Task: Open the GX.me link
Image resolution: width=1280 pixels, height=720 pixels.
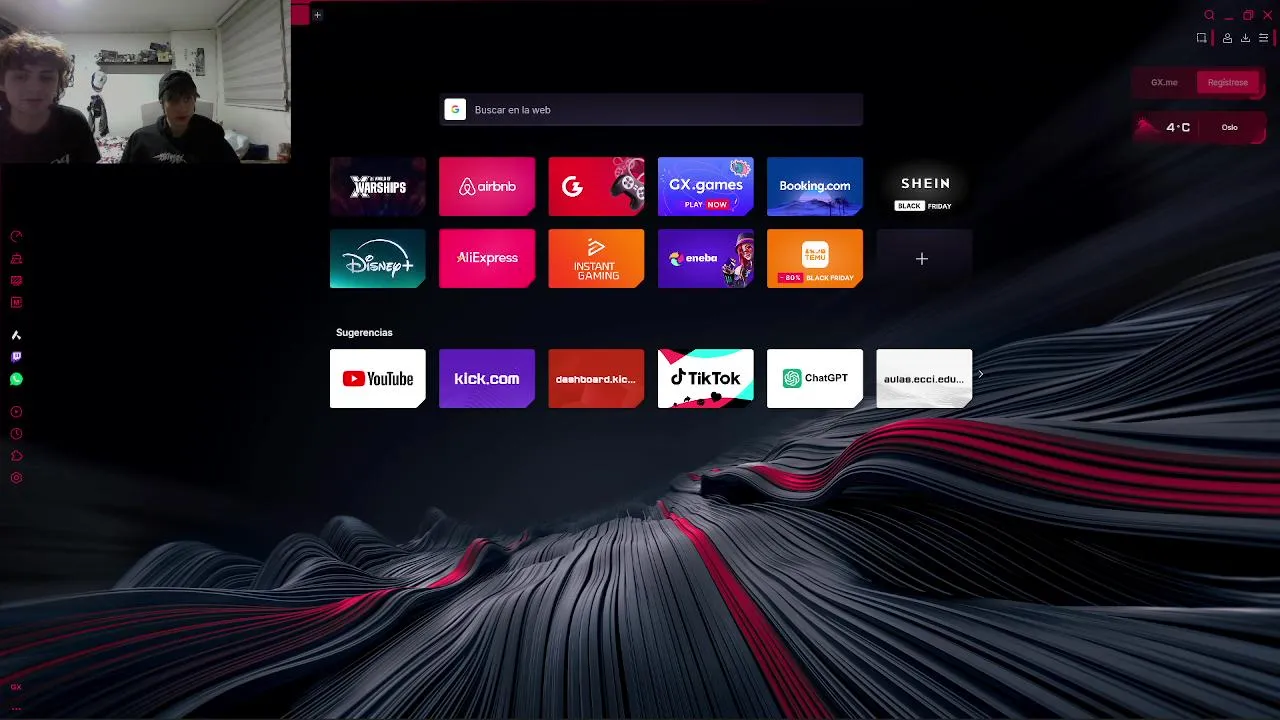Action: pos(1164,83)
